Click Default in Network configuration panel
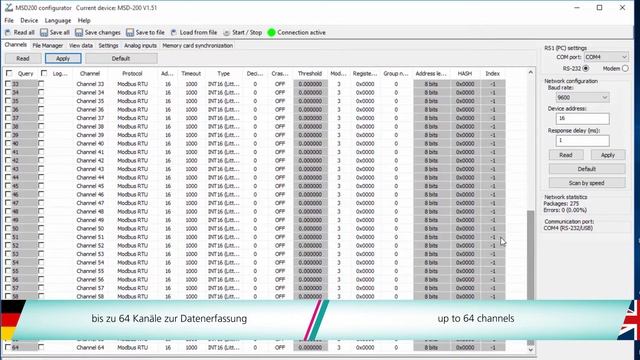Viewport: 640px width, 360px height. 587,169
